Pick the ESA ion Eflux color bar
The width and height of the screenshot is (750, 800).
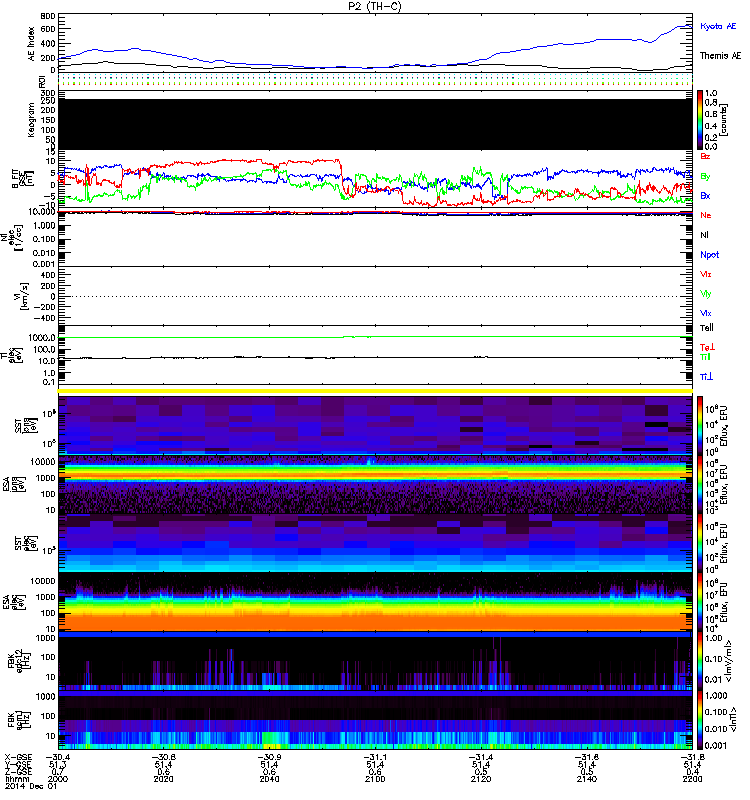pyautogui.click(x=700, y=484)
